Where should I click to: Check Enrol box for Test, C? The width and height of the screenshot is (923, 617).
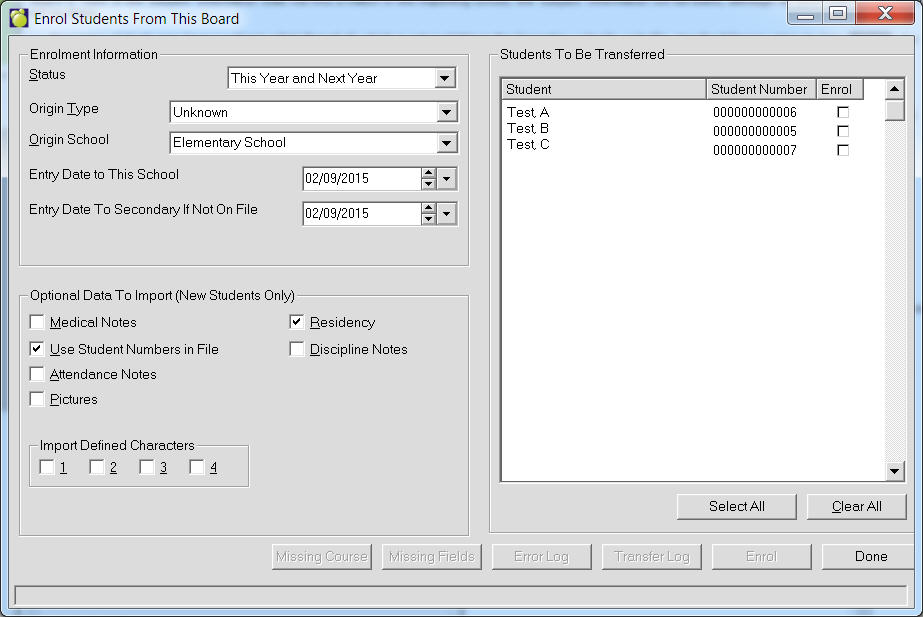[x=843, y=150]
